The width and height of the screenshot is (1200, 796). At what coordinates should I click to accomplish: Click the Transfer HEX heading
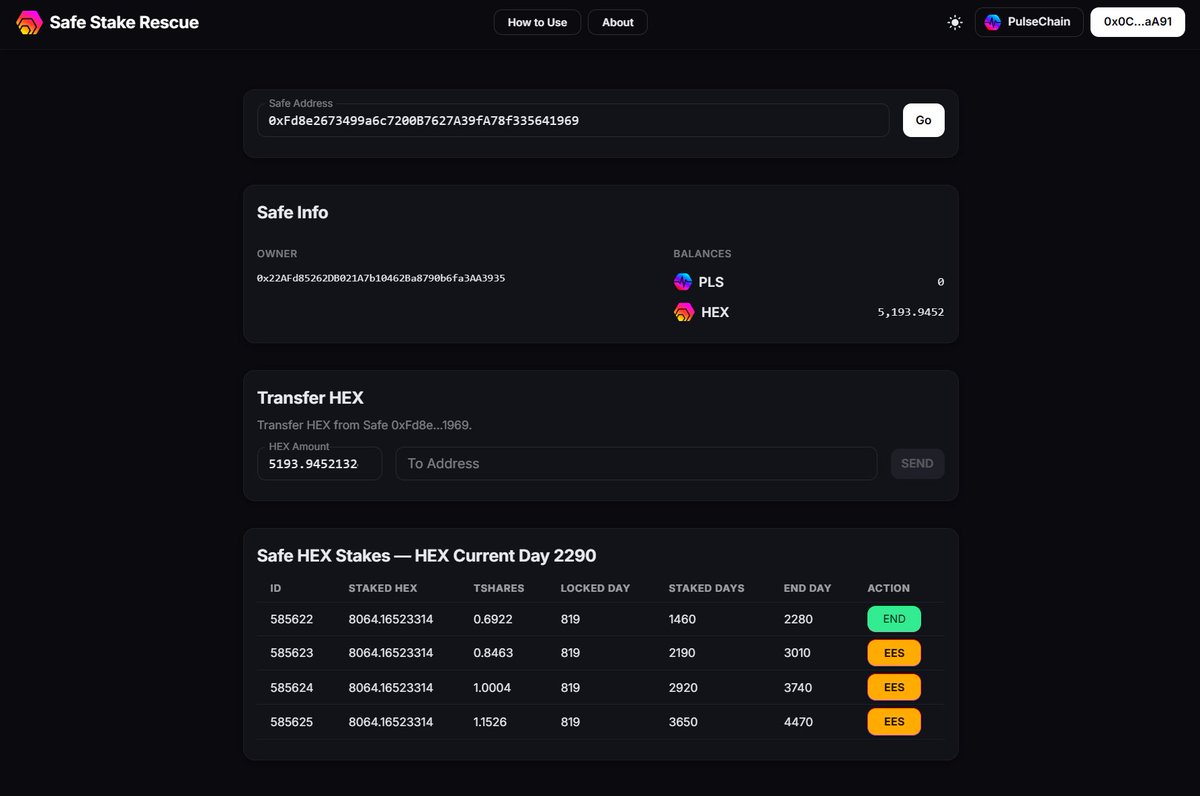point(310,398)
